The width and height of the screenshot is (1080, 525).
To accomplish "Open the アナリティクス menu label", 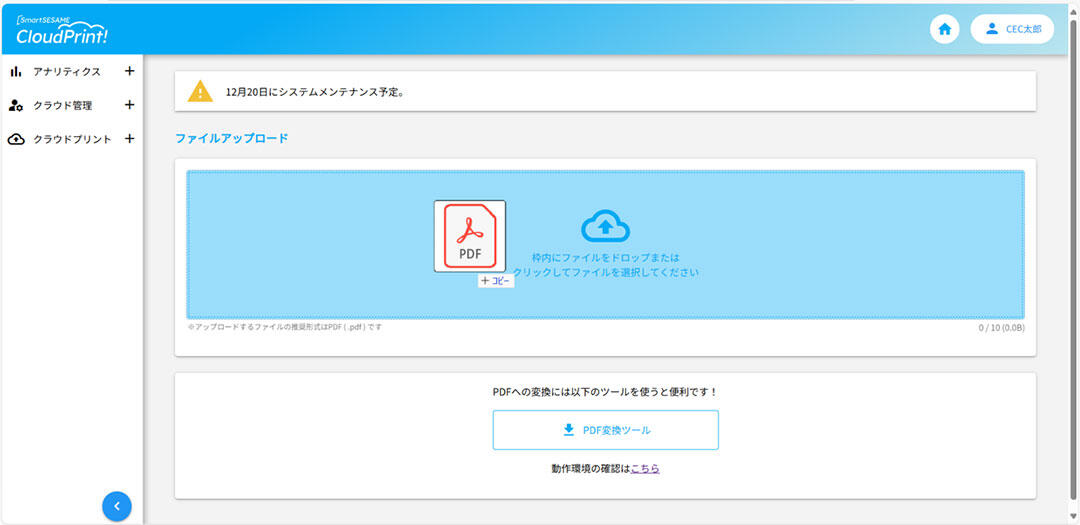I will coord(67,72).
